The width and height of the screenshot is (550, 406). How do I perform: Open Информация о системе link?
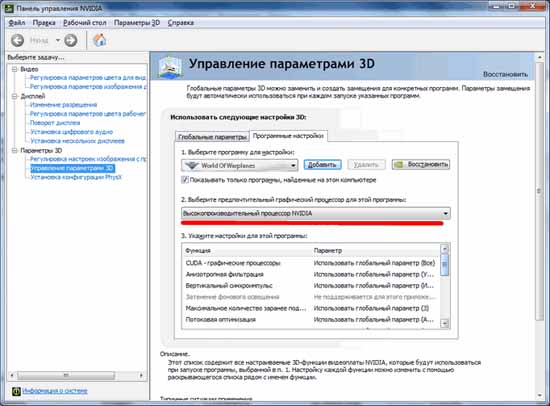click(55, 391)
